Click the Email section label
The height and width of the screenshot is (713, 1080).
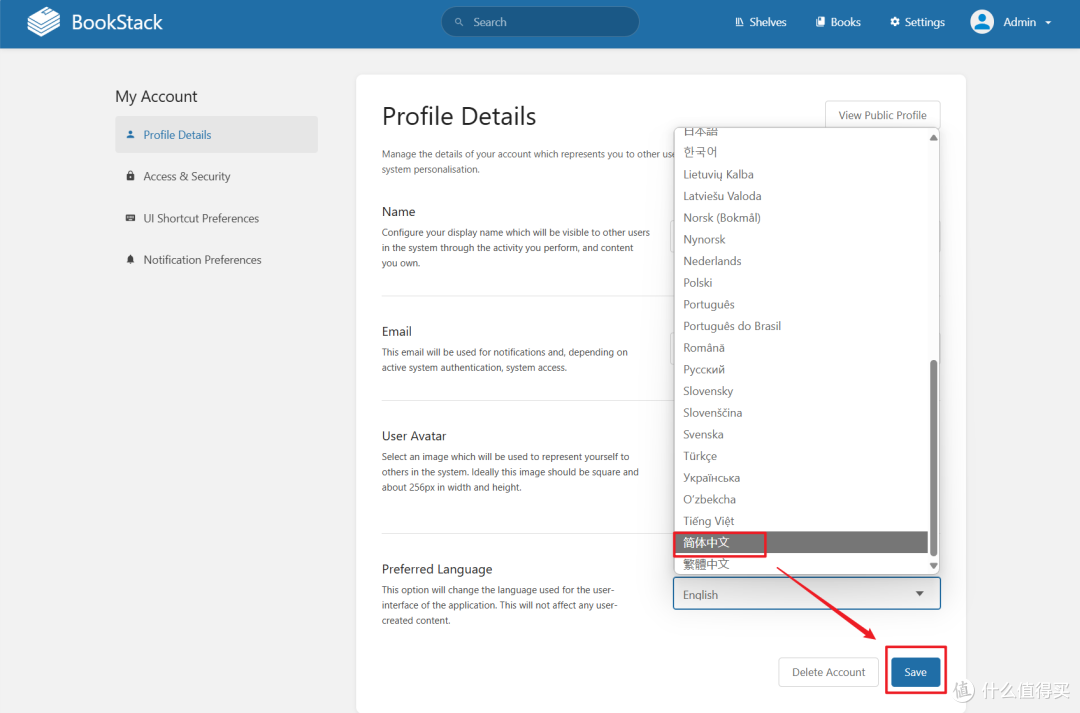coord(397,331)
